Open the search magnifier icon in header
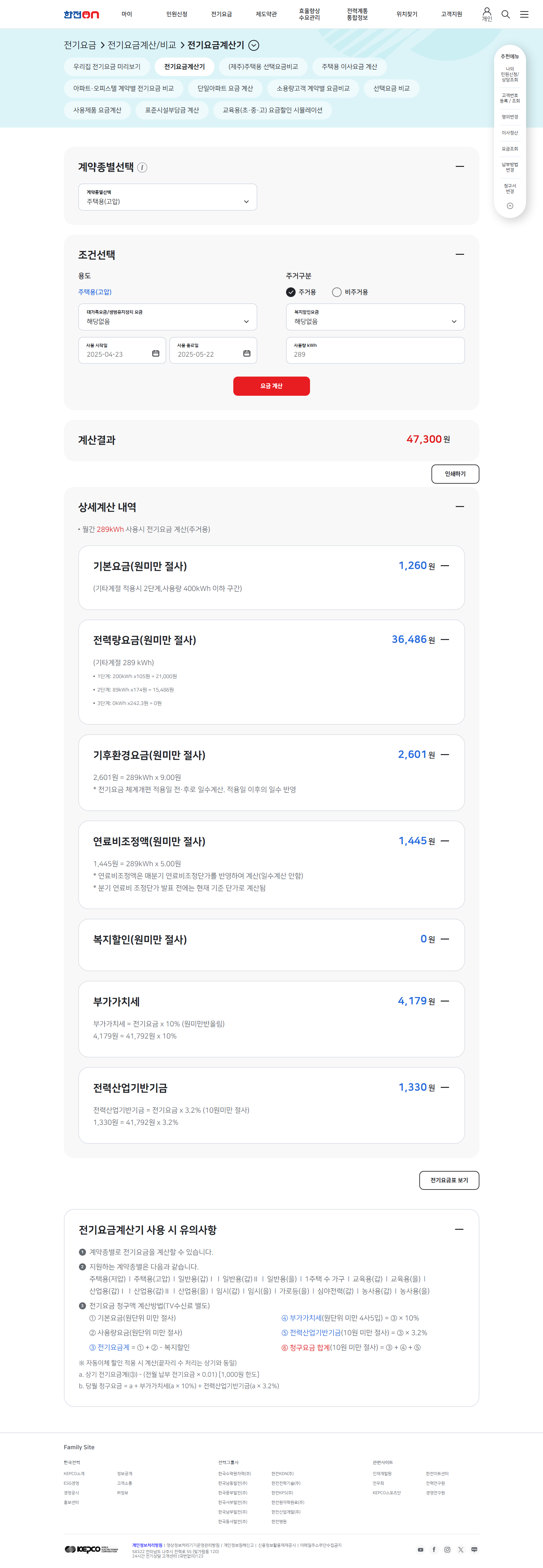 [x=505, y=14]
